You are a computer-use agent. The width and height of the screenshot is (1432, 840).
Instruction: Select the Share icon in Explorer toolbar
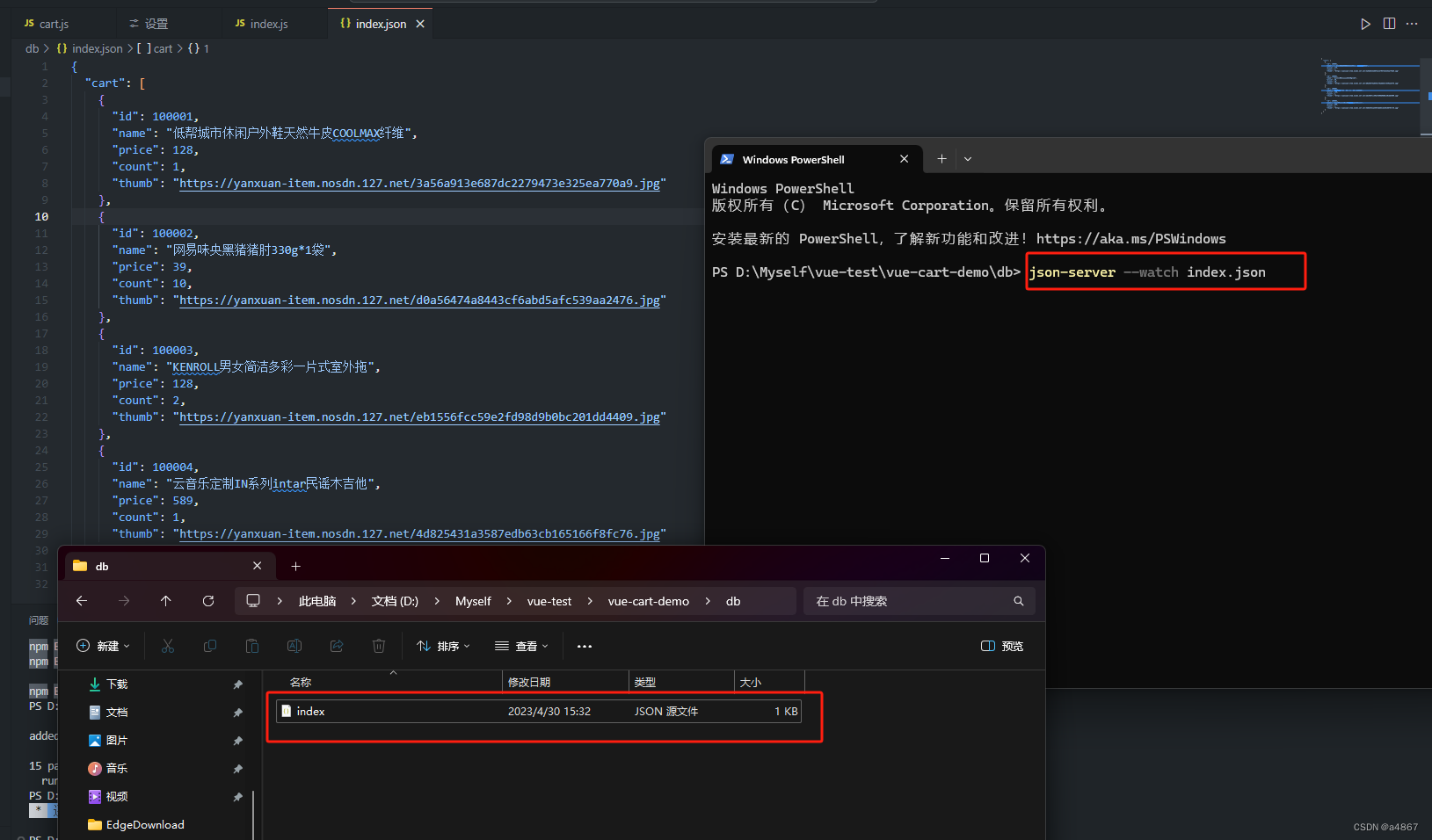click(337, 646)
